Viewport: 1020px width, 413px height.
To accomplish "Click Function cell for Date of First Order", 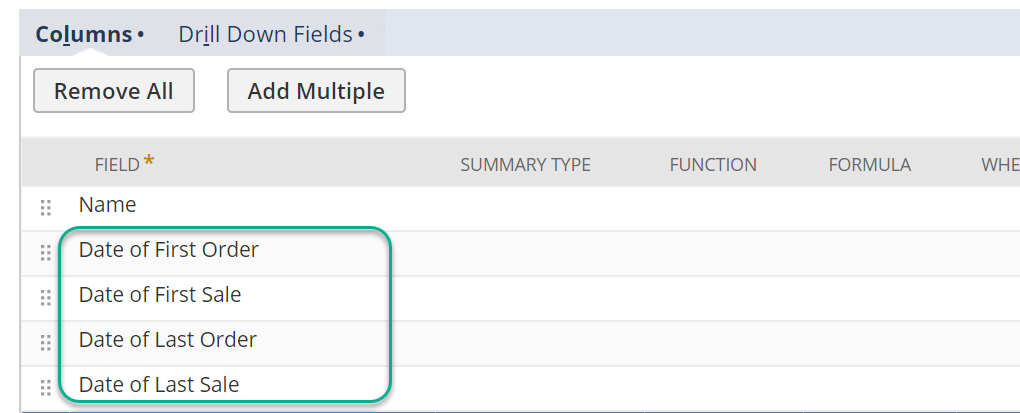I will coord(713,253).
